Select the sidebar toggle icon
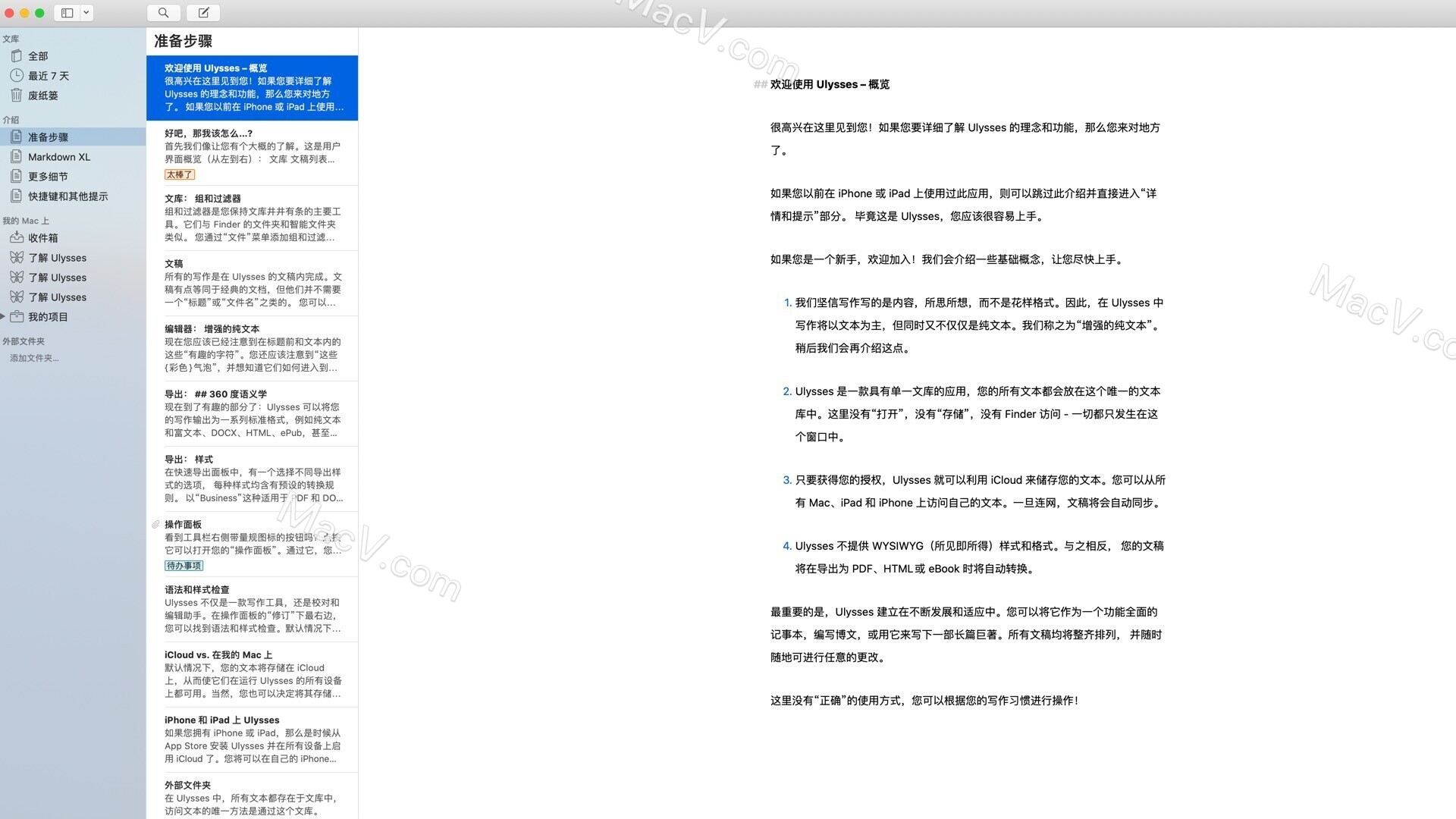 point(67,12)
